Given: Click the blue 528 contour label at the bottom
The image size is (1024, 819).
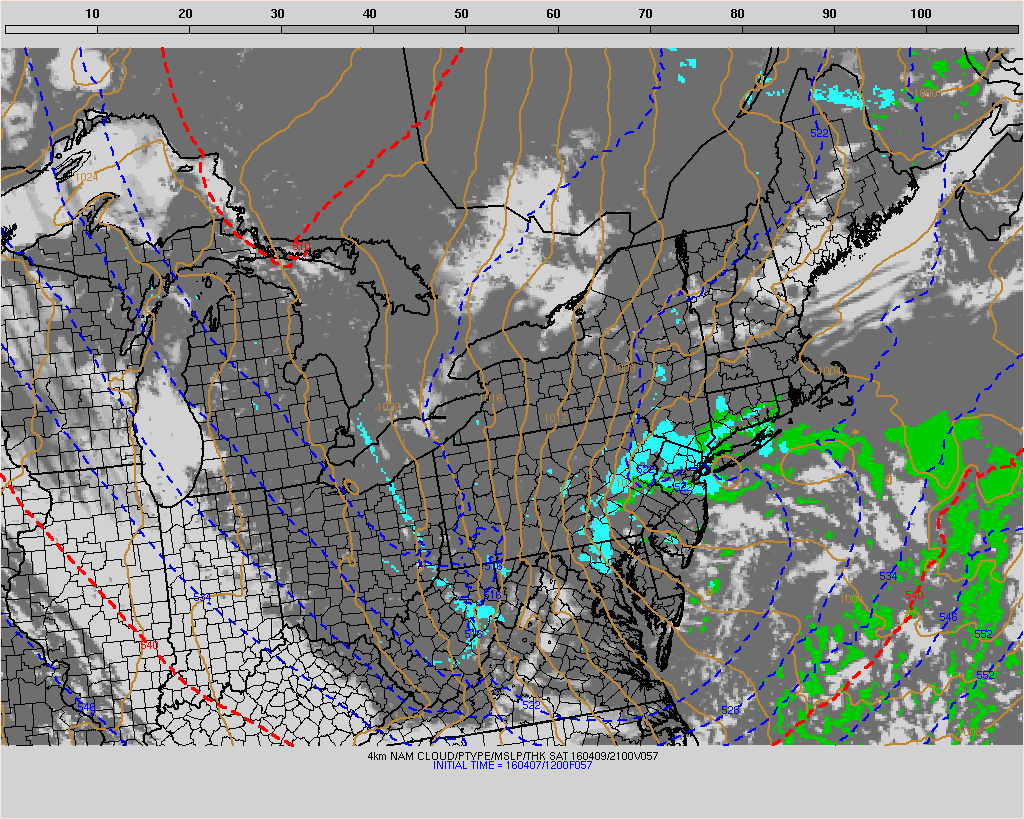Looking at the screenshot, I should pos(731,709).
